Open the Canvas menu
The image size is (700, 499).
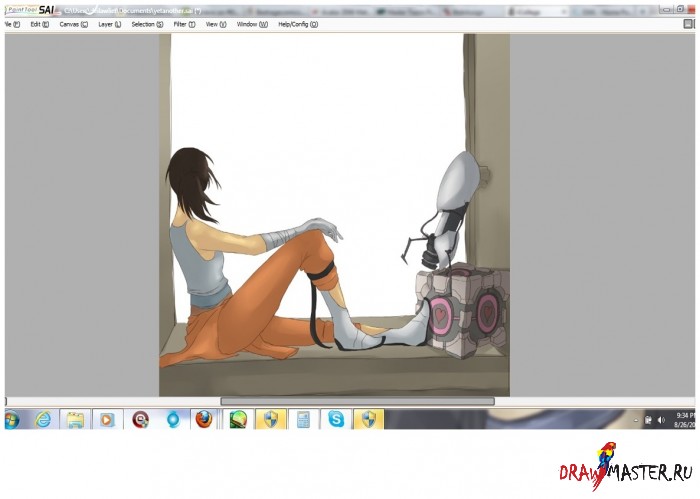74,25
